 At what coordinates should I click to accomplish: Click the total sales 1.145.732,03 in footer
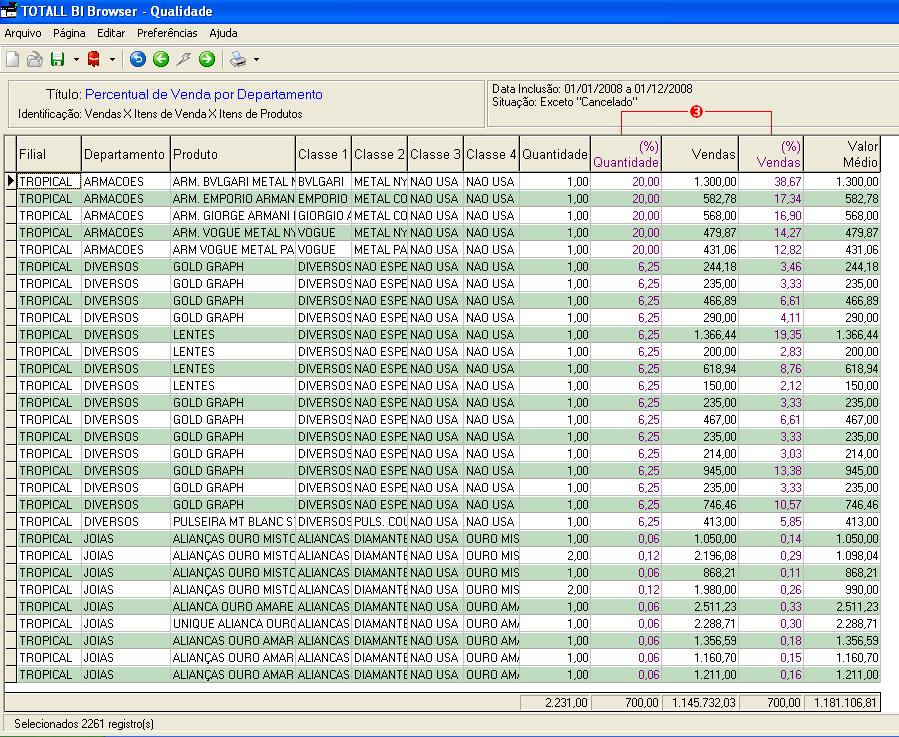pos(701,703)
